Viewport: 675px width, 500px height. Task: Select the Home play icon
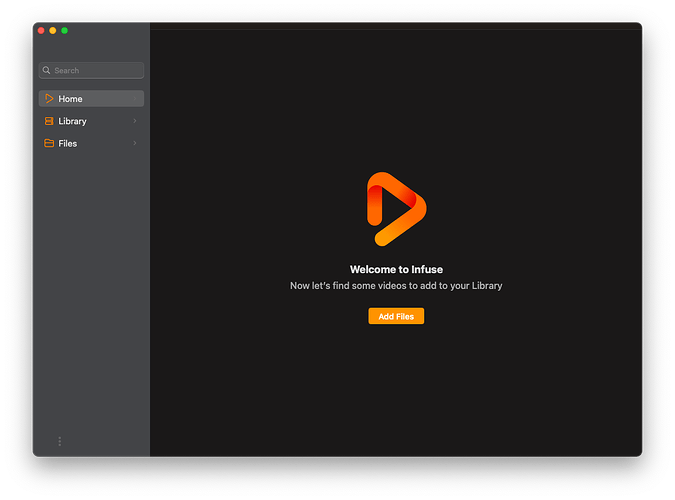[x=49, y=99]
